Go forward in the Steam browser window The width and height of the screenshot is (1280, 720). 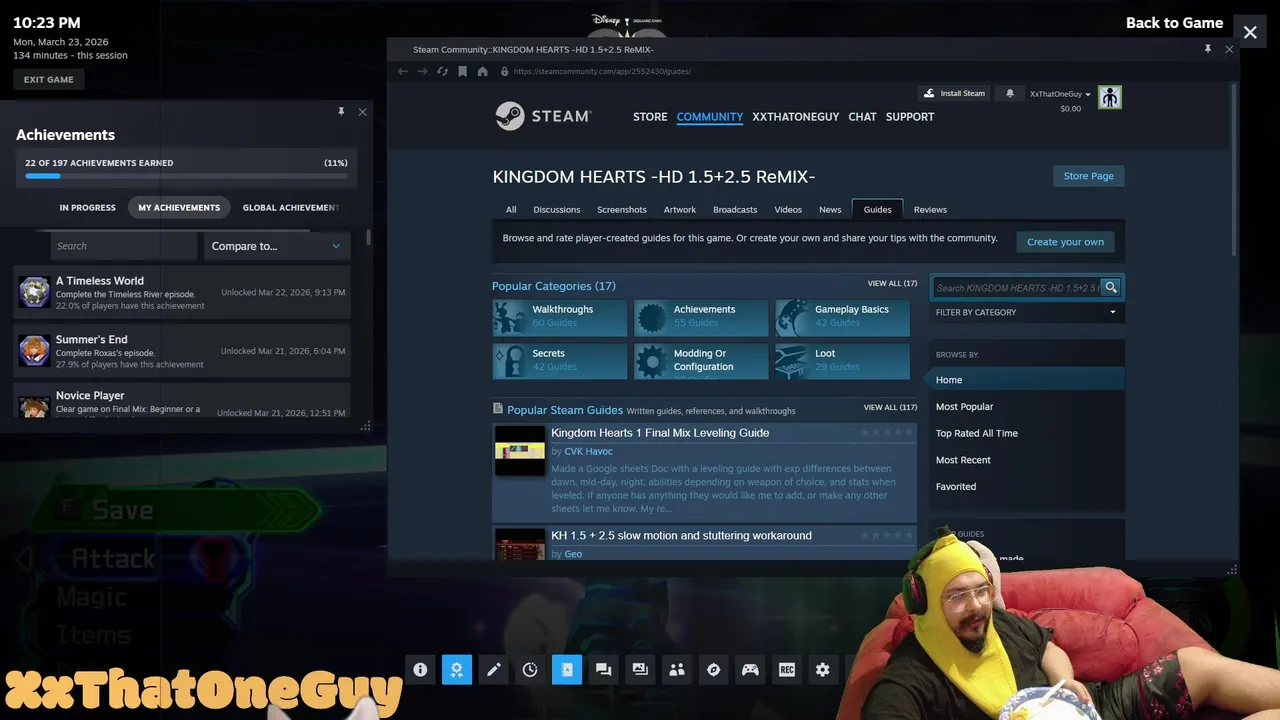[x=422, y=71]
